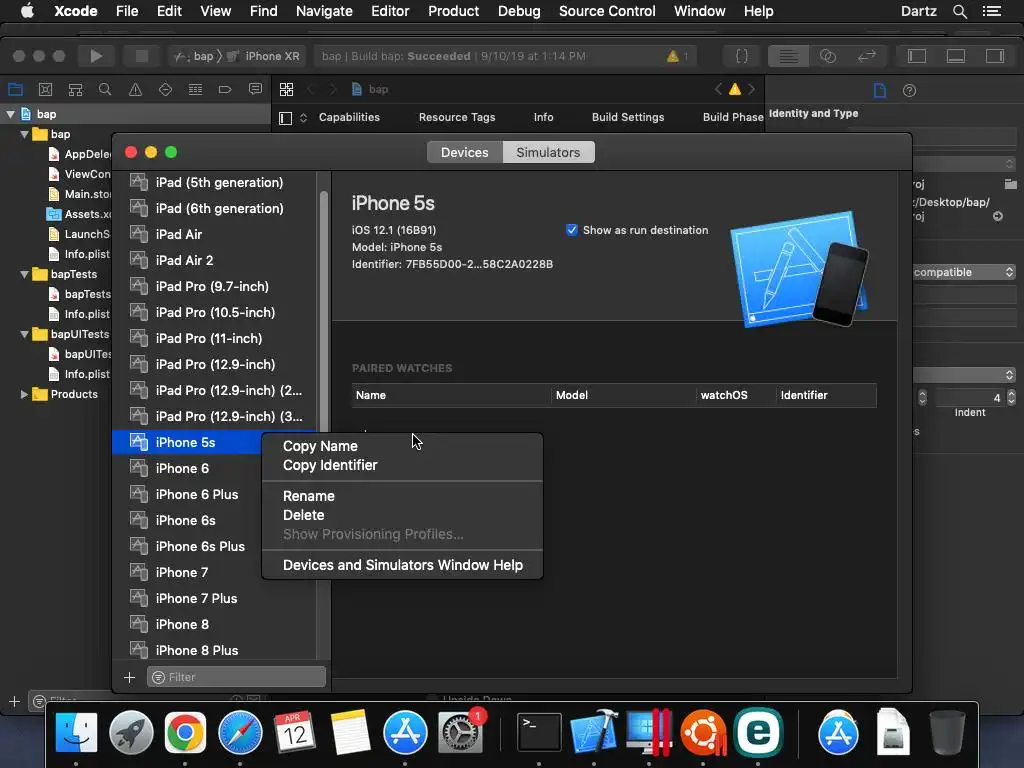Toggle Show as run destination checkbox

571,230
